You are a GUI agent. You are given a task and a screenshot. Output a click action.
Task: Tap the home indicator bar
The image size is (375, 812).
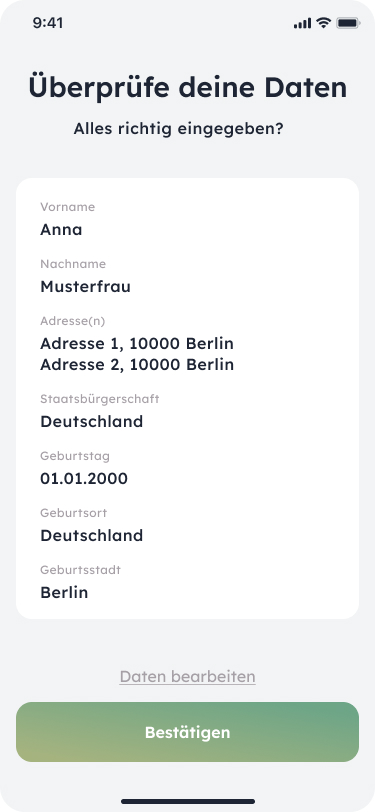[x=188, y=801]
